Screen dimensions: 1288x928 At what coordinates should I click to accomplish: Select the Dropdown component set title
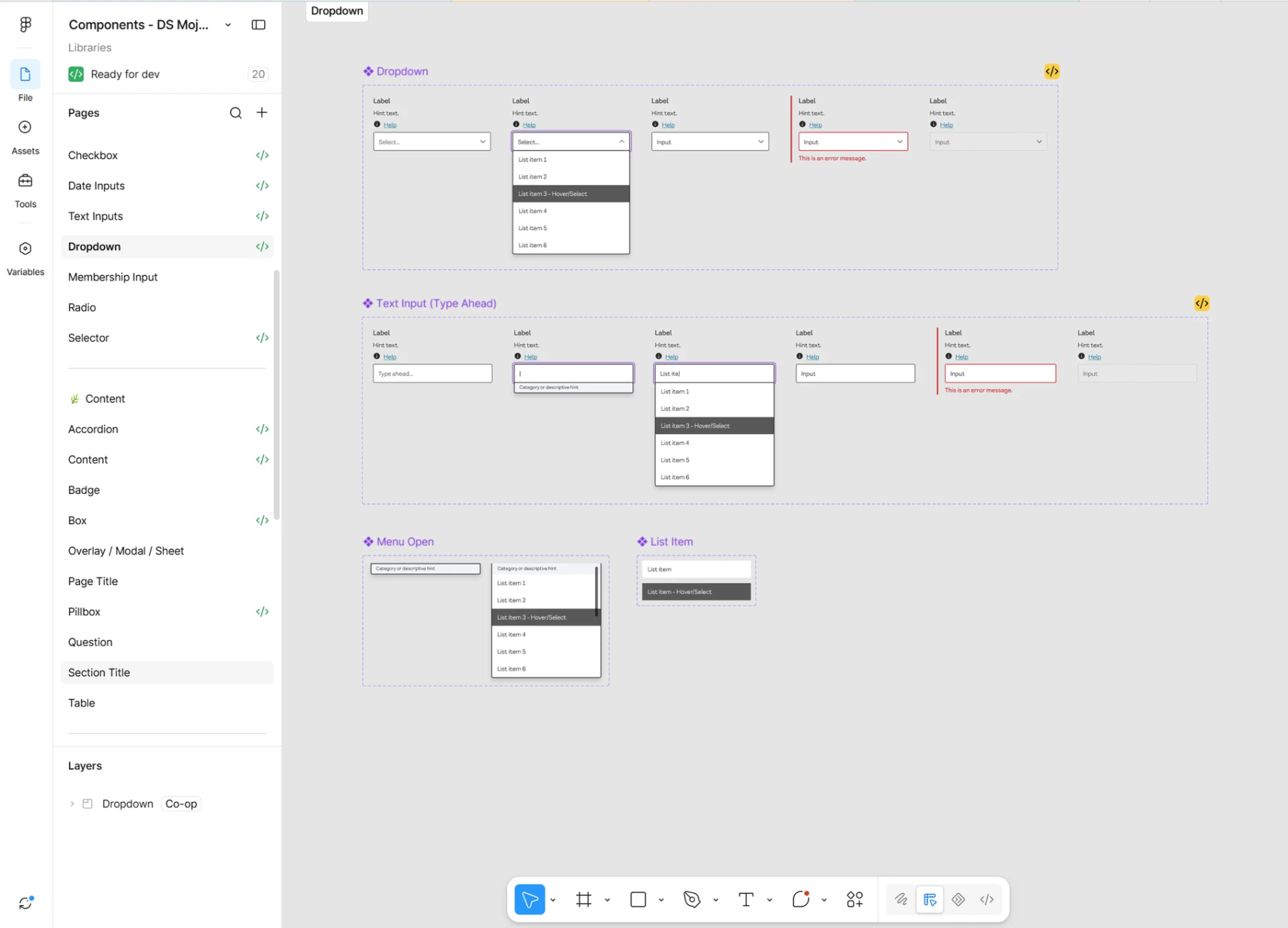[x=396, y=71]
